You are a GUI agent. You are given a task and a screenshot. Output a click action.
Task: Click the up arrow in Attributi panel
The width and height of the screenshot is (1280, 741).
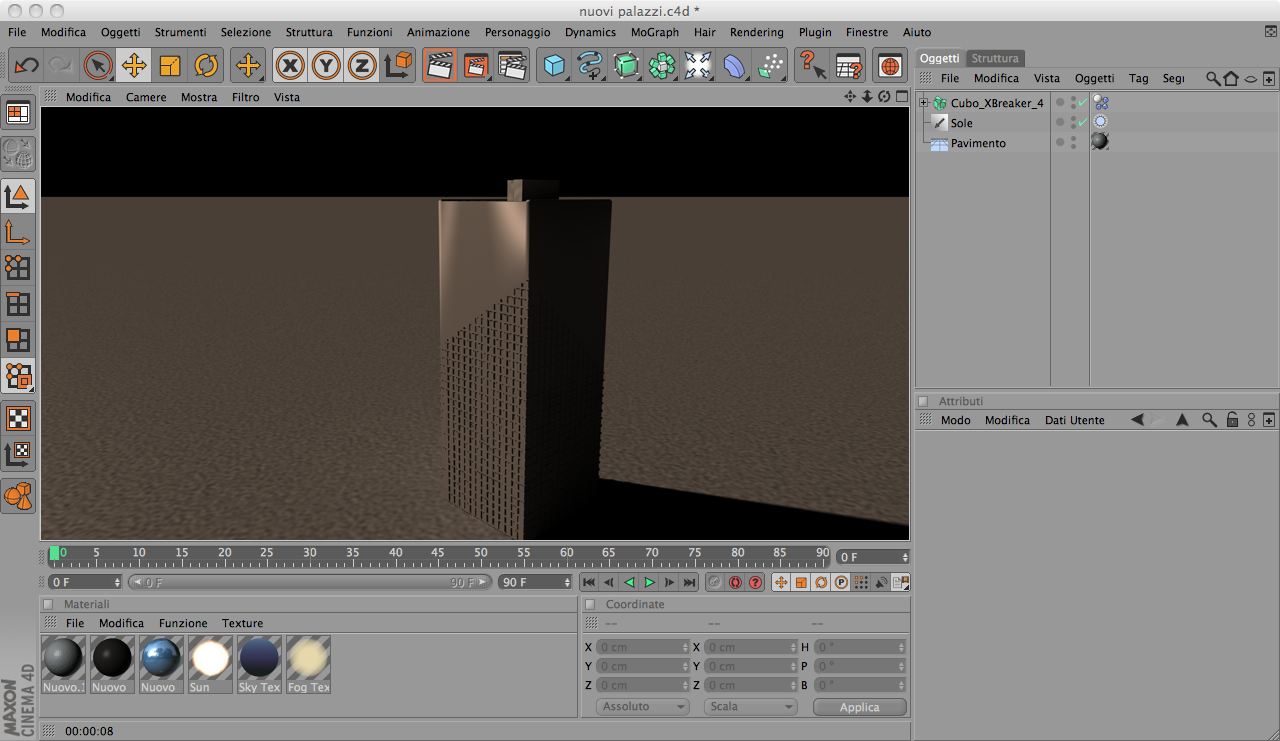coord(1182,420)
